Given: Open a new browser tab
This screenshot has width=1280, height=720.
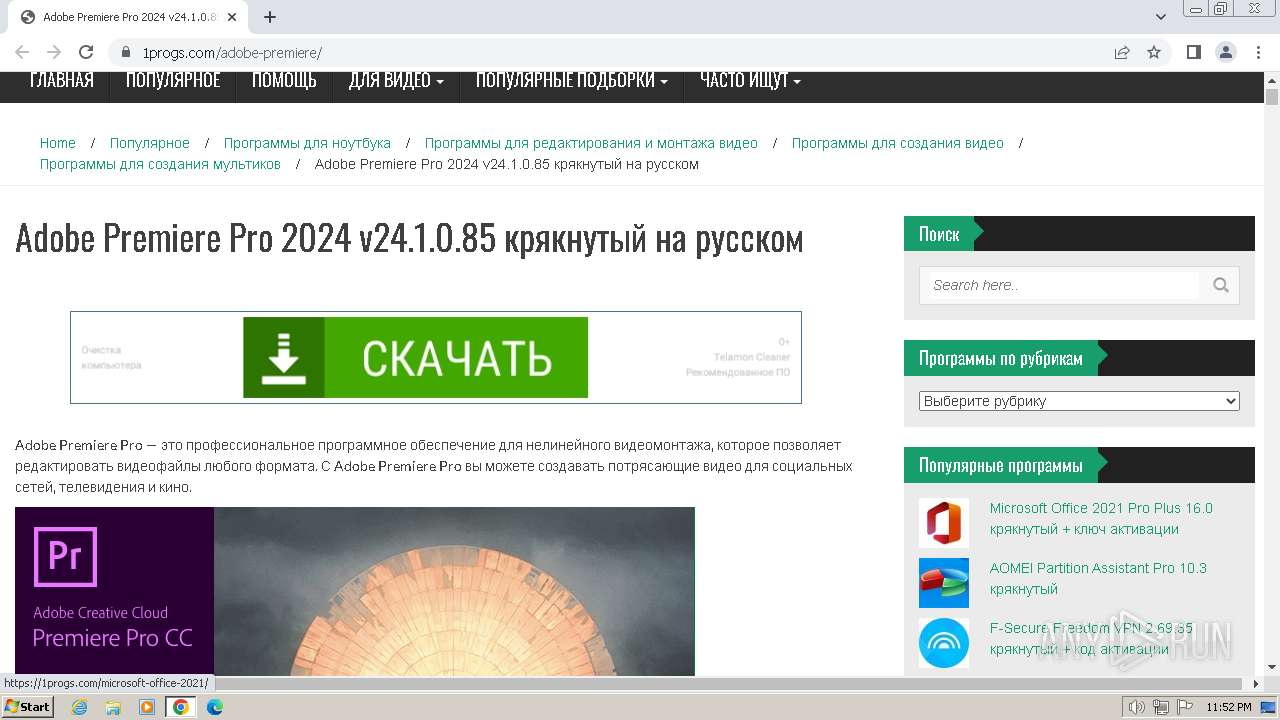Looking at the screenshot, I should (x=270, y=17).
